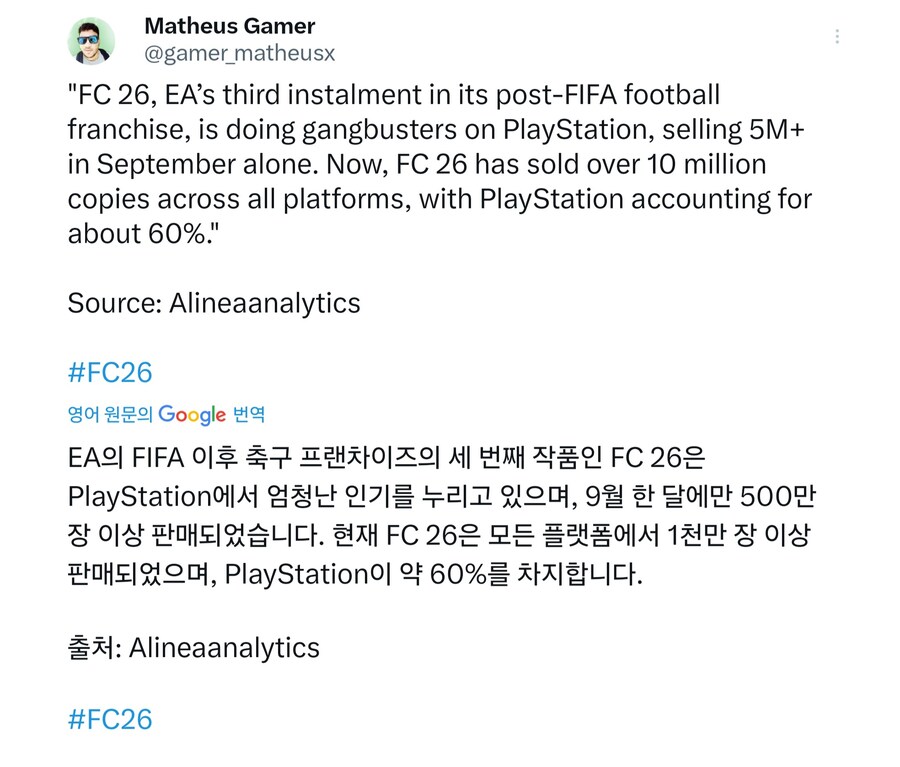Viewport: 900px width, 767px height.
Task: Open the tweet's three-dot more options menu
Action: [836, 37]
